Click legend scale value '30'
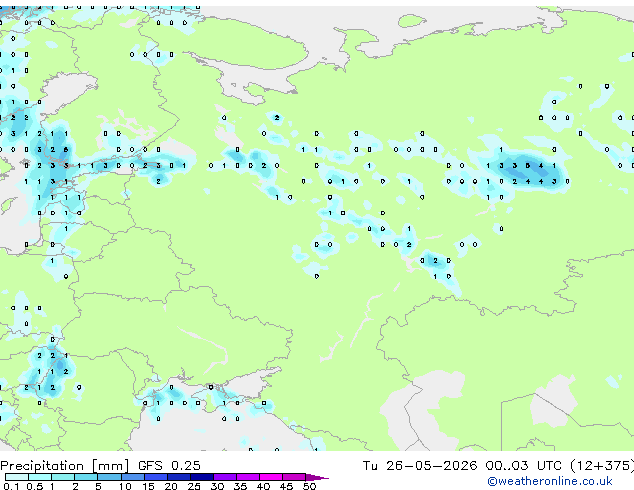Screen dimensions: 634x490 pyautogui.click(x=217, y=486)
